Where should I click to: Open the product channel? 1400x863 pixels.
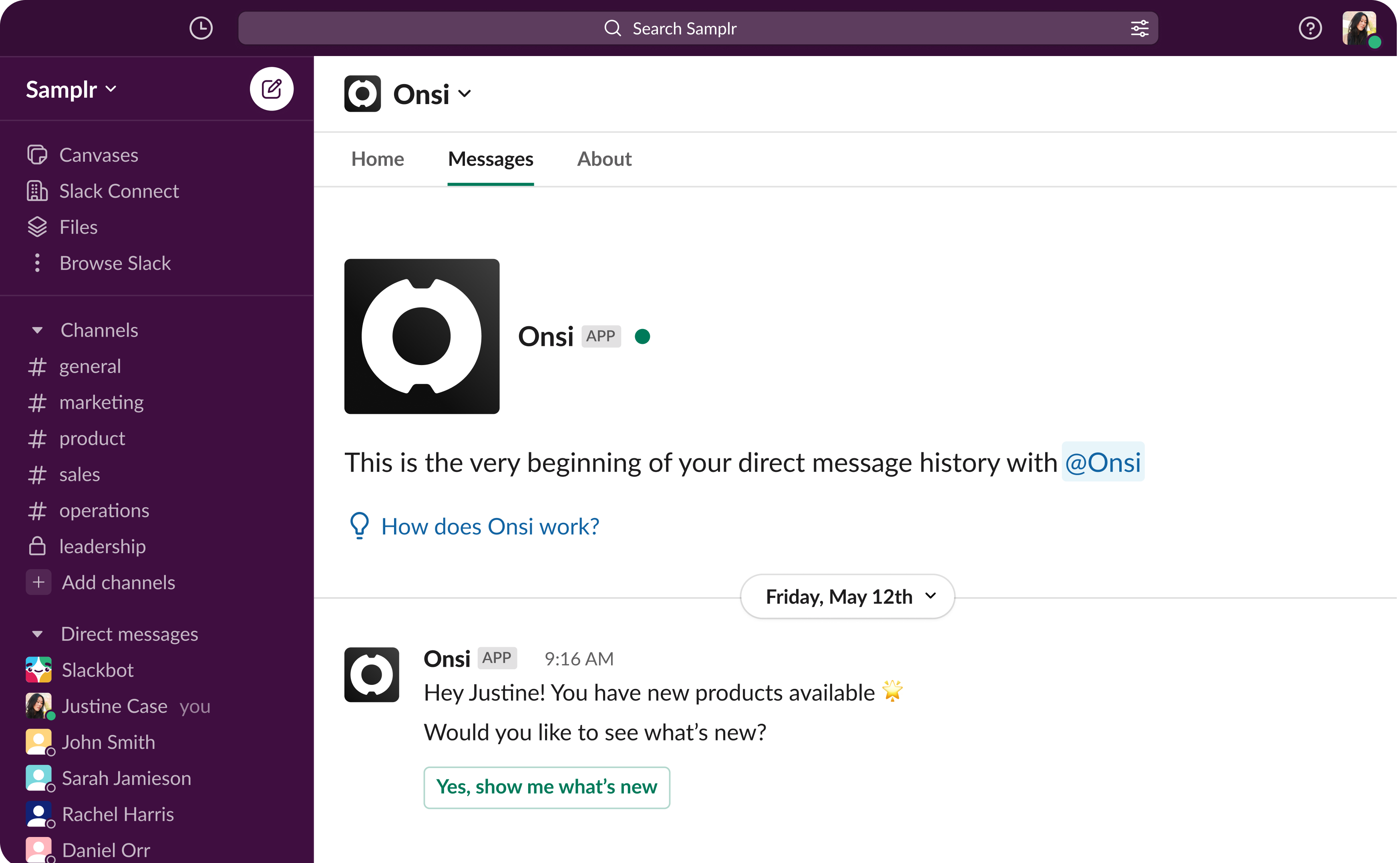pyautogui.click(x=92, y=438)
